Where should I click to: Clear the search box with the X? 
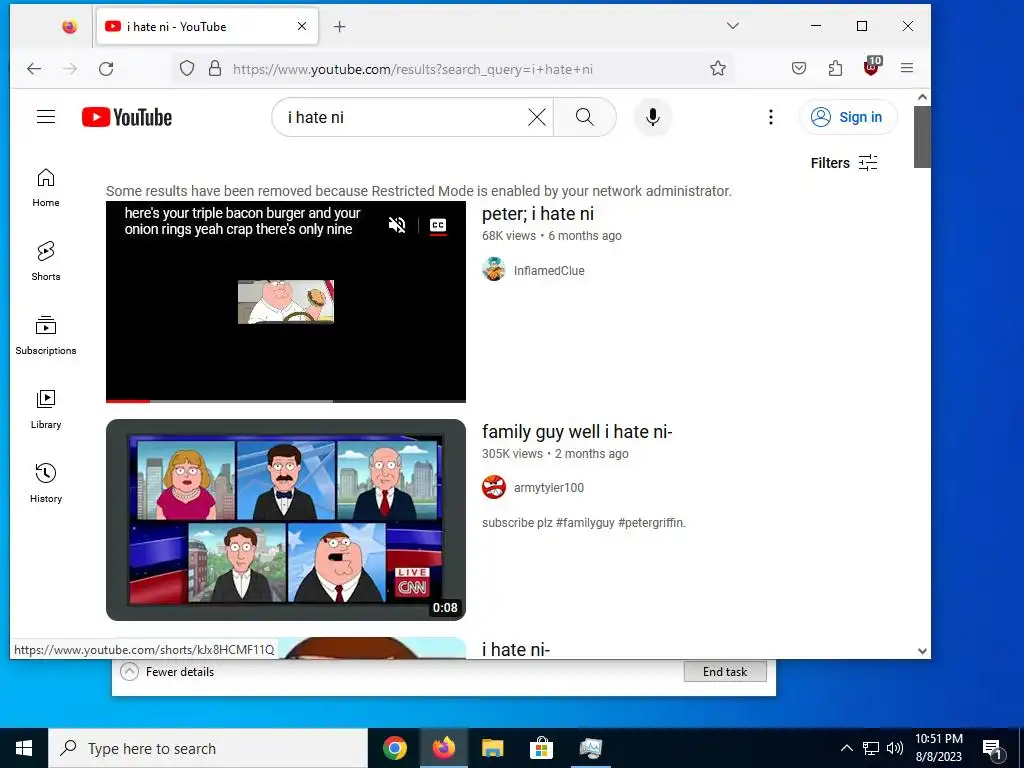tap(537, 118)
